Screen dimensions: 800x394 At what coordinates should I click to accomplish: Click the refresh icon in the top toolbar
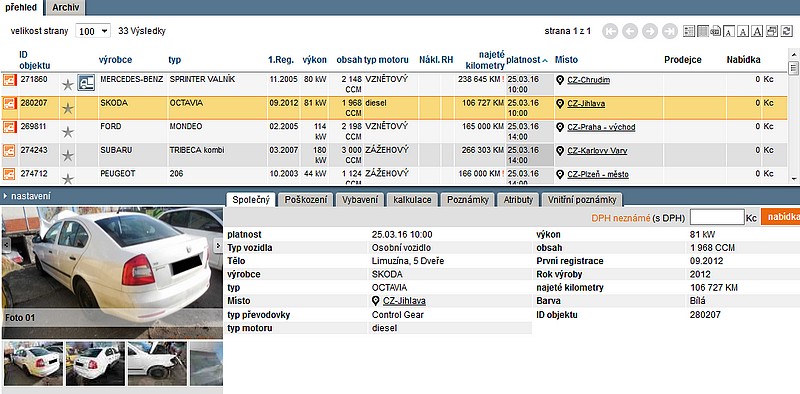coord(786,31)
